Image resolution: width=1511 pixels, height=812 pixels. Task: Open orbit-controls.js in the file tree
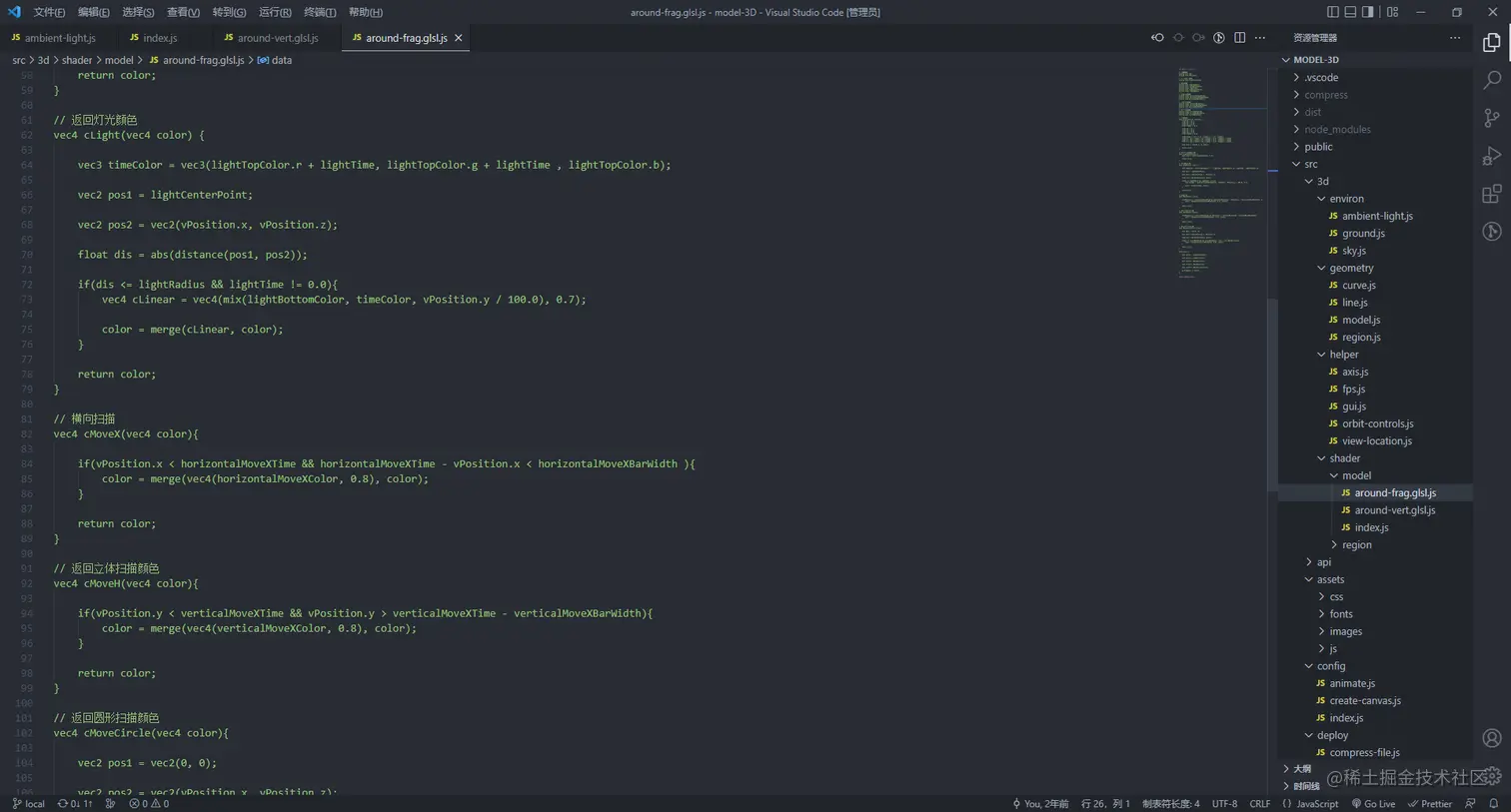[1377, 423]
